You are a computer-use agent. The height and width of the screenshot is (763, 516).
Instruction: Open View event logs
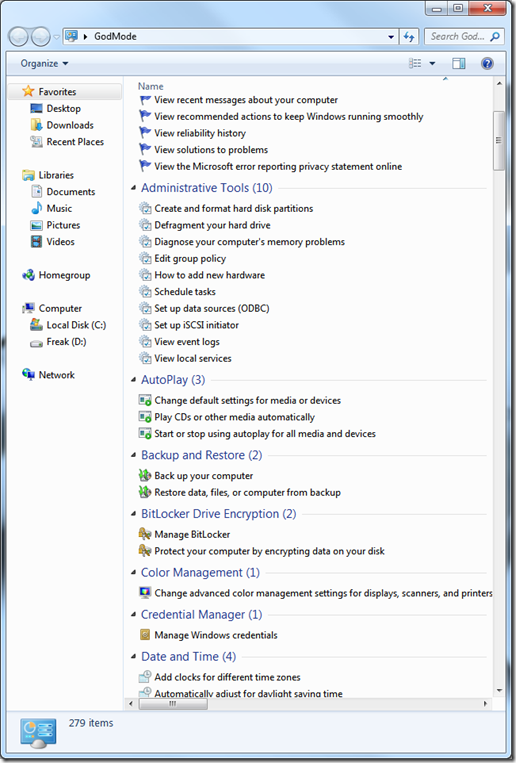187,342
